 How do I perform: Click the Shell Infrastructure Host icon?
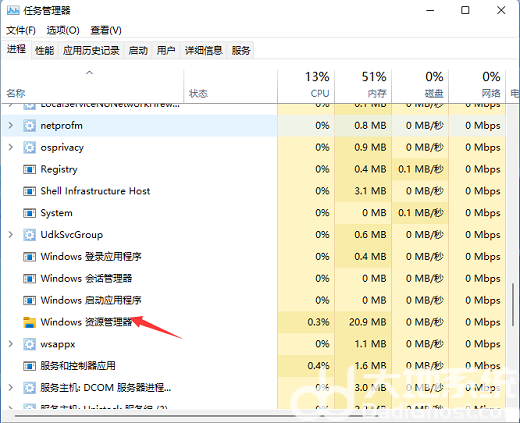point(29,191)
